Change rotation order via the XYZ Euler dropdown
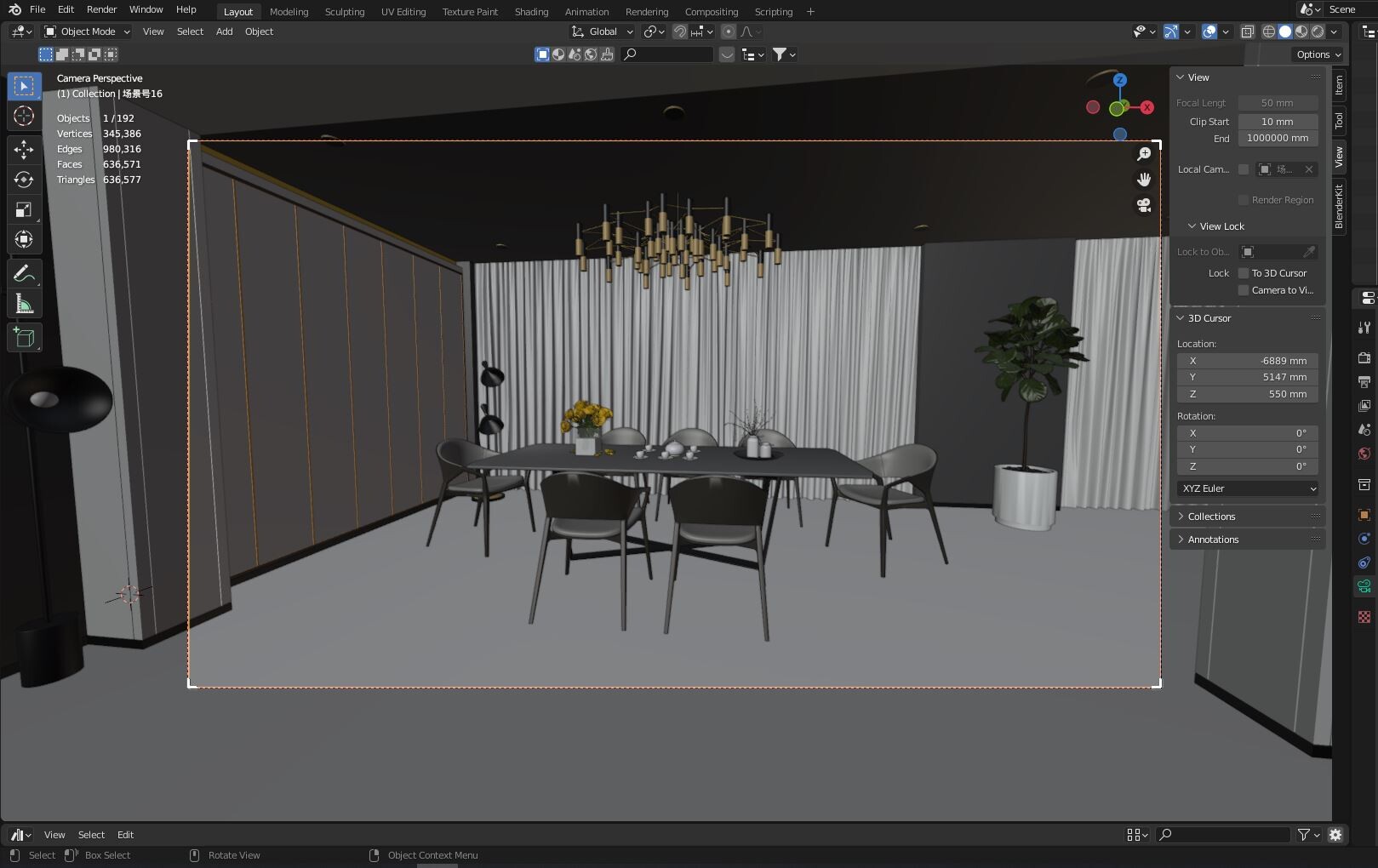 coord(1247,488)
